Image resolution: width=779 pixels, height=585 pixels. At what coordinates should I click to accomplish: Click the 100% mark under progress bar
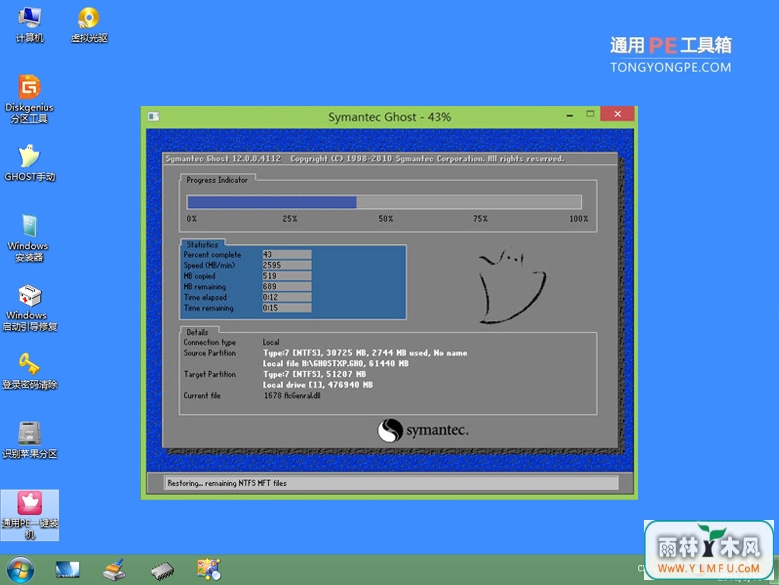coord(579,219)
